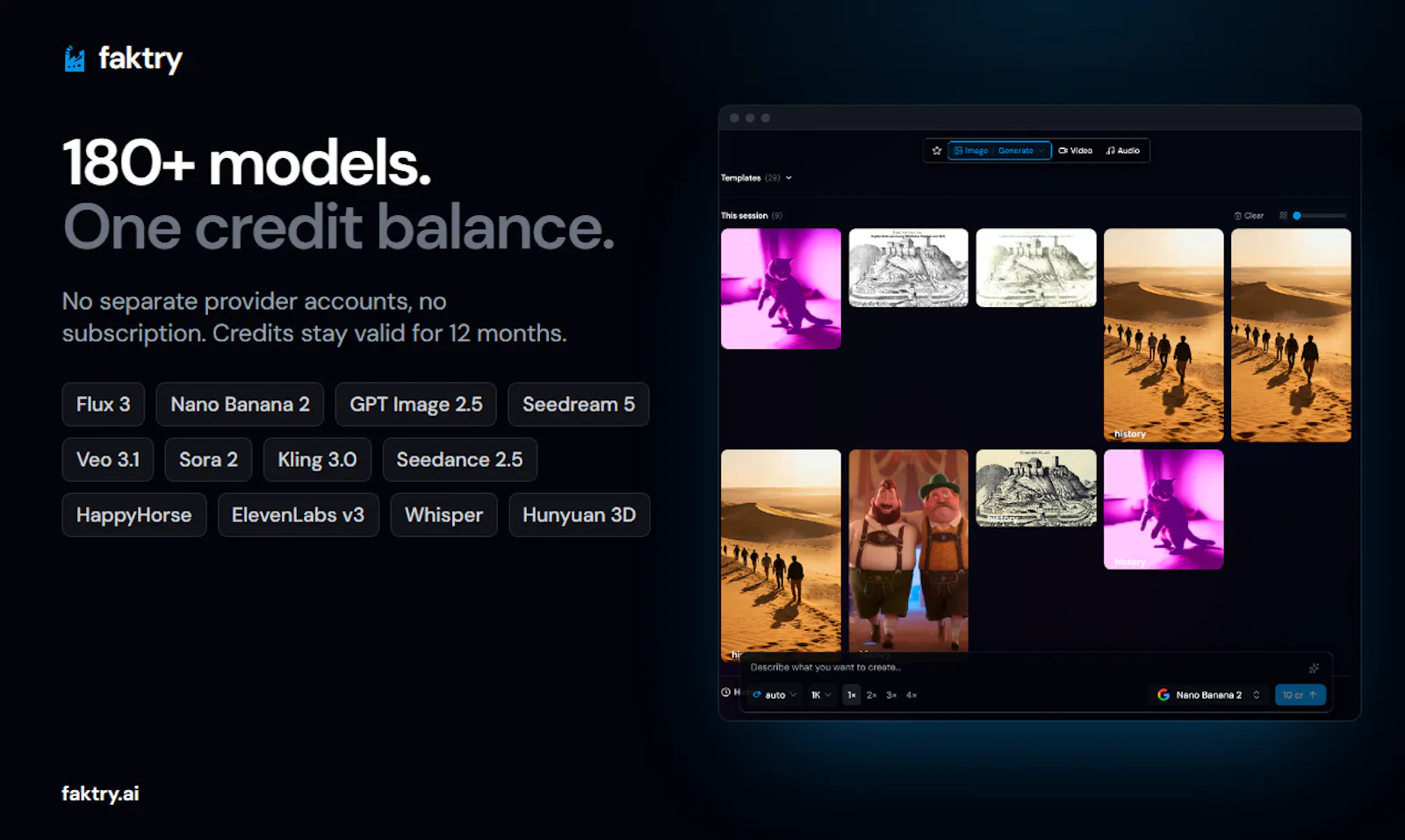Open the Generate mode dropdown

[1021, 151]
